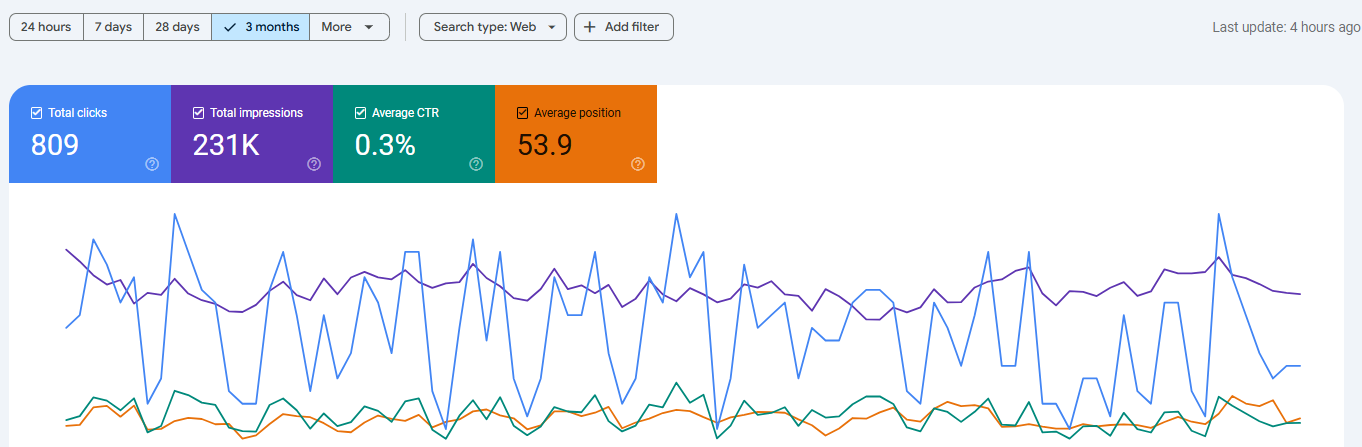Open the help icon on Total impressions card
The image size is (1362, 447).
click(x=314, y=164)
